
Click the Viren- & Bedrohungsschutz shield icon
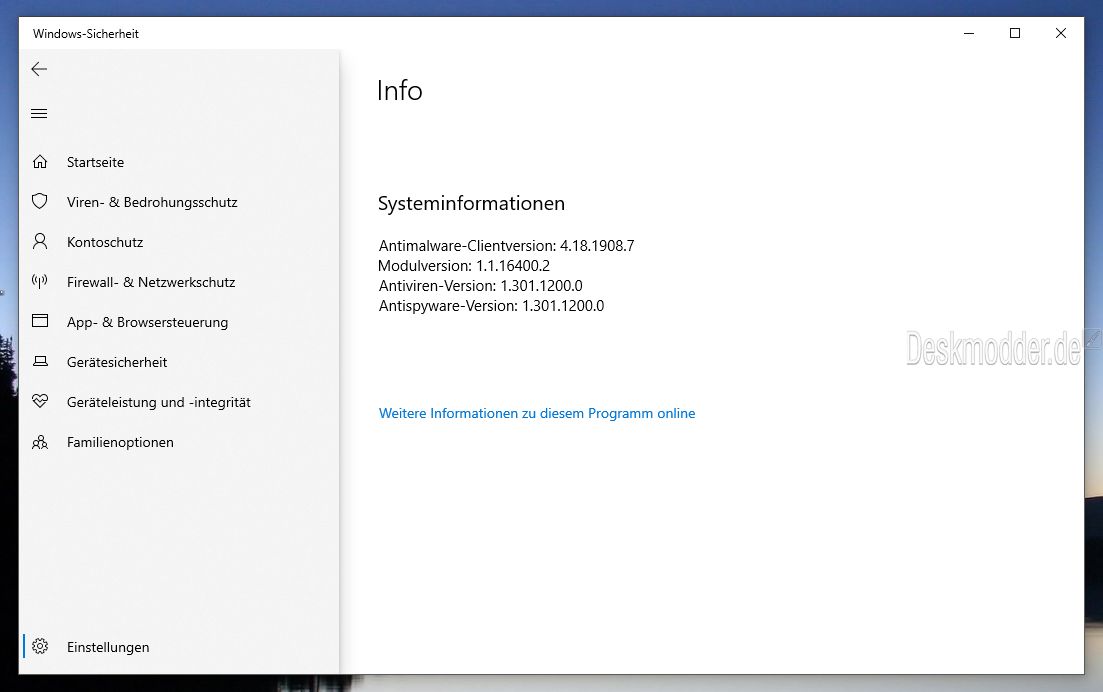point(40,202)
